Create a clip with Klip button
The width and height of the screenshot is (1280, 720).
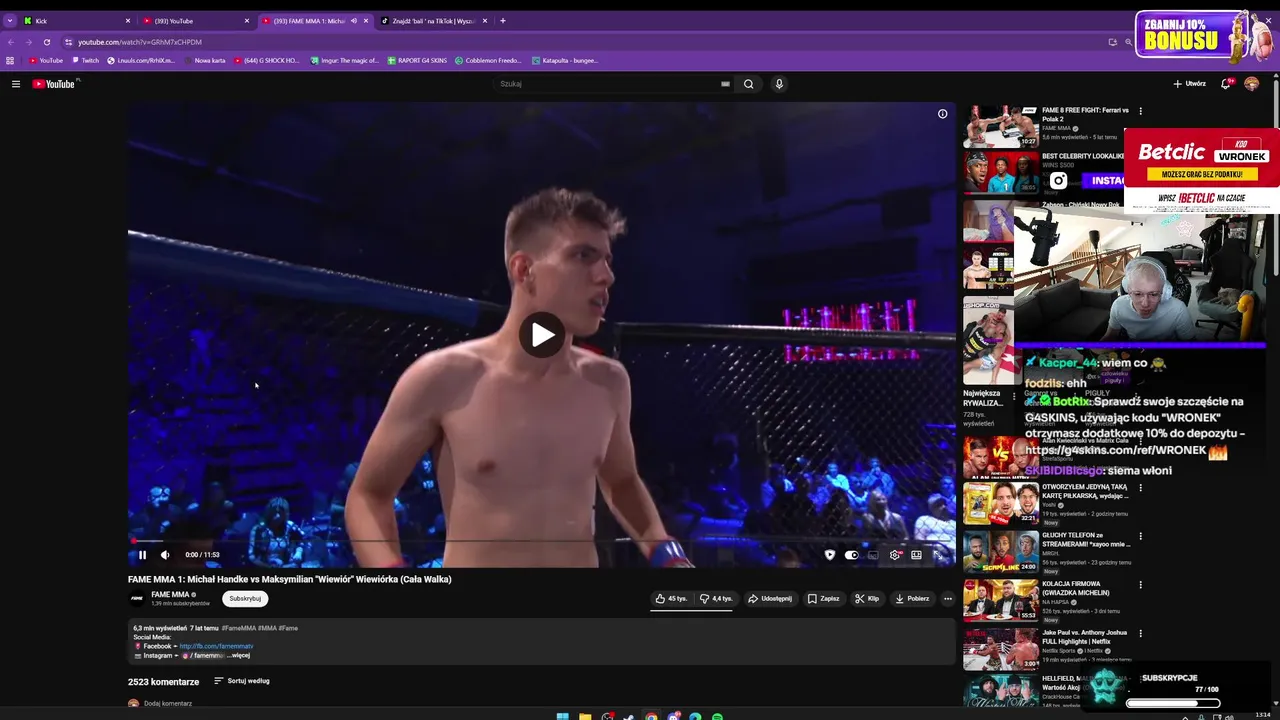[x=867, y=599]
